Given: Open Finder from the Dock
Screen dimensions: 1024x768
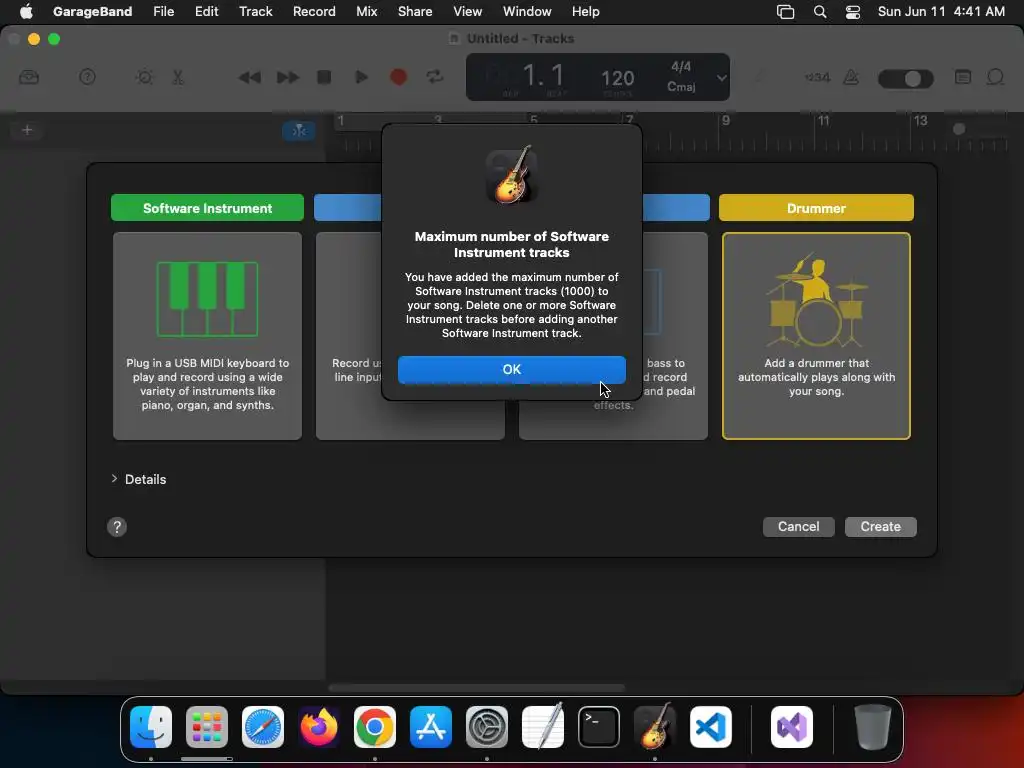Looking at the screenshot, I should pos(151,727).
